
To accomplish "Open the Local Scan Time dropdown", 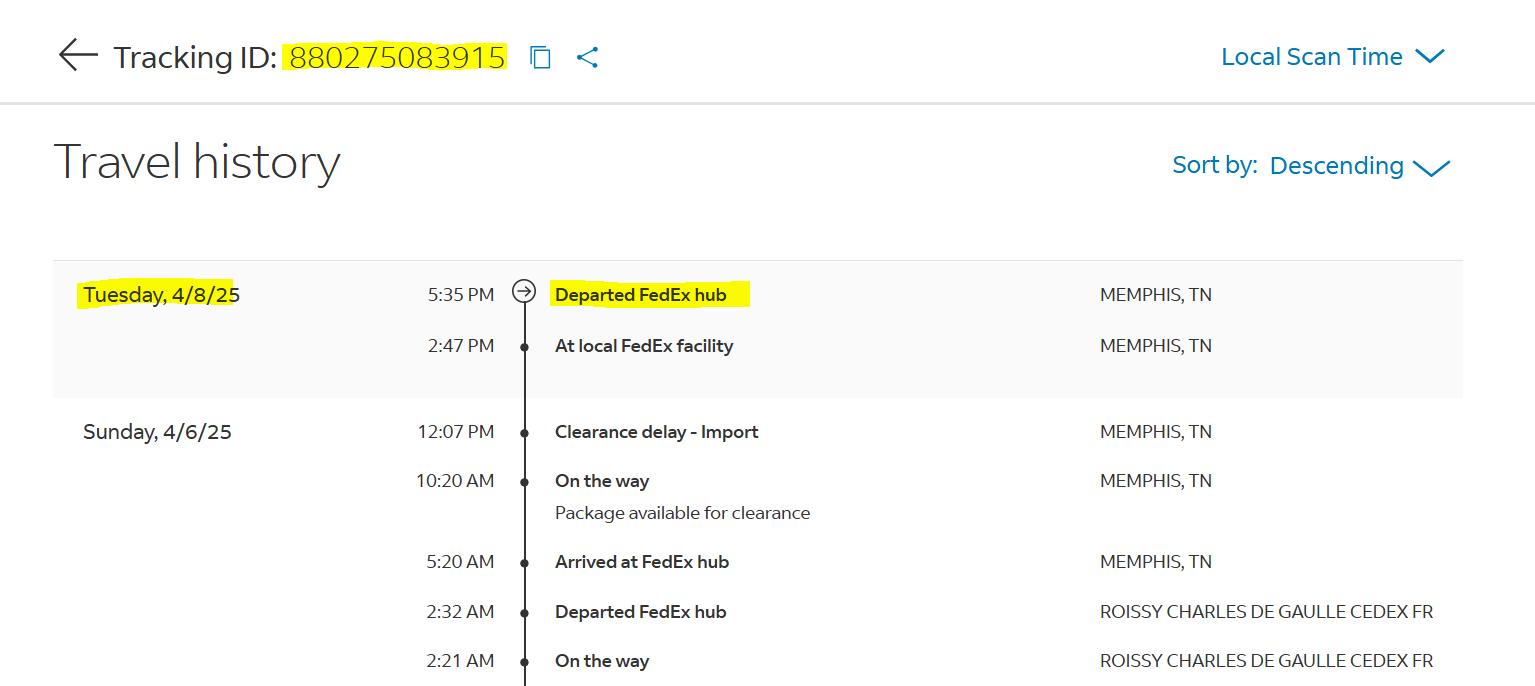I will tap(1333, 57).
